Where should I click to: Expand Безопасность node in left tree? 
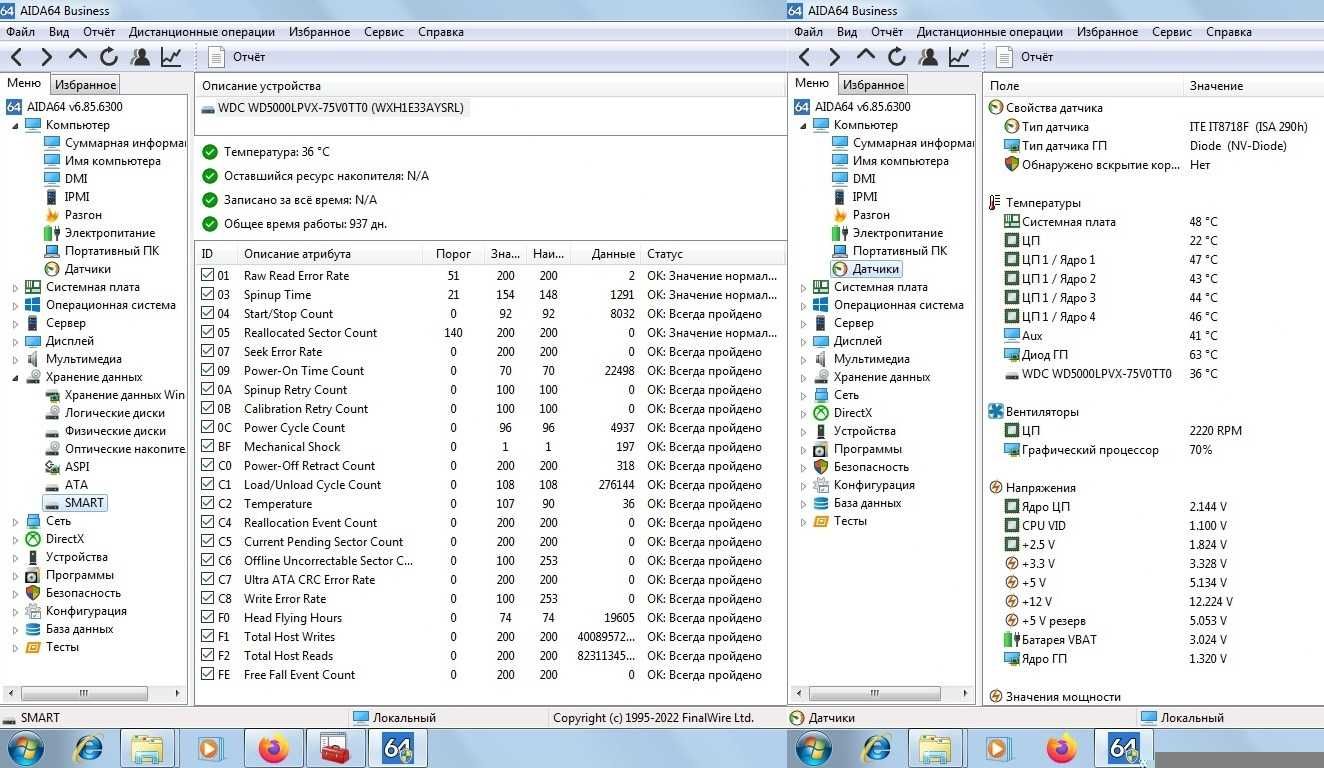click(15, 594)
